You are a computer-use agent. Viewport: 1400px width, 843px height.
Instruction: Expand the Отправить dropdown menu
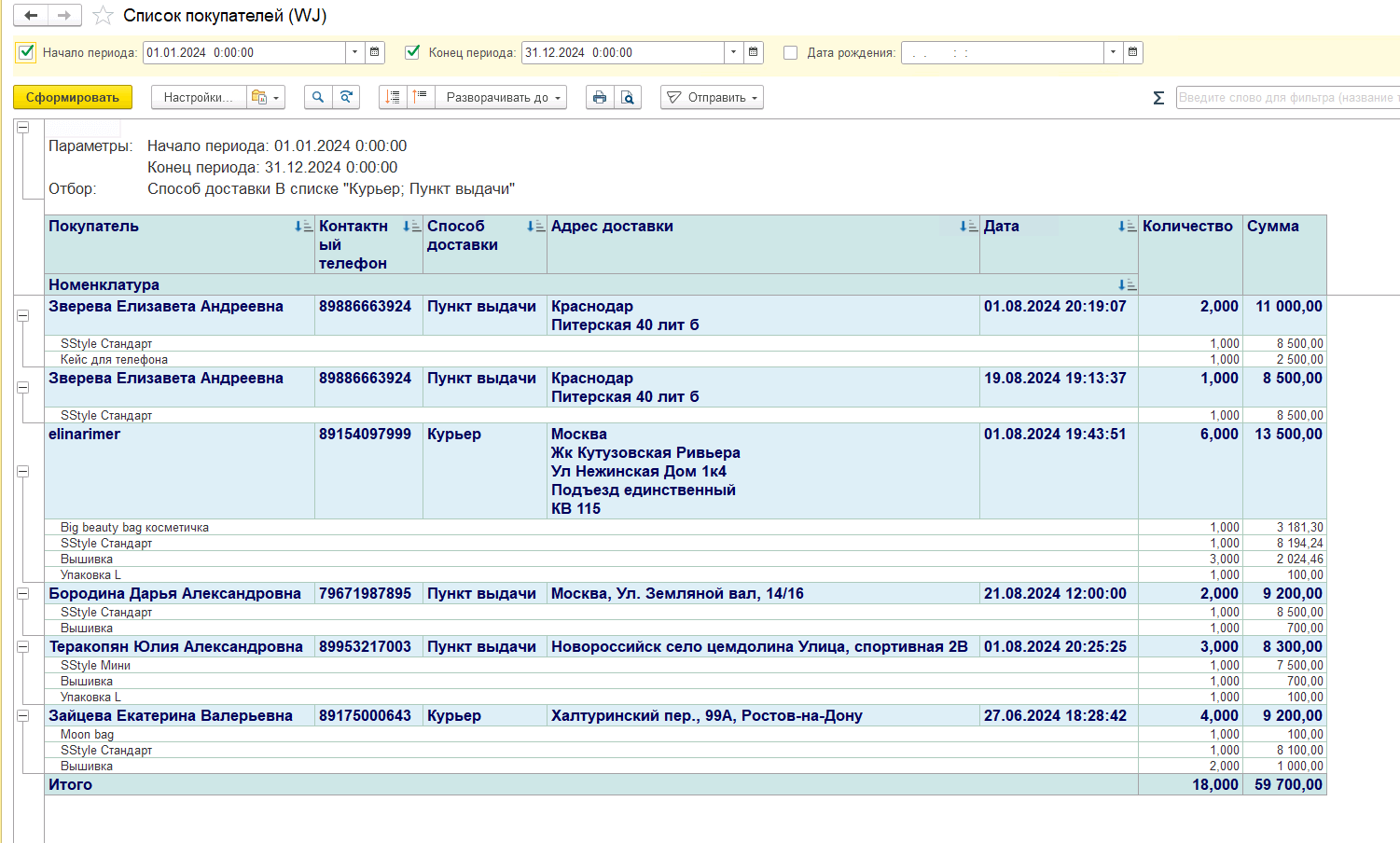click(x=713, y=97)
